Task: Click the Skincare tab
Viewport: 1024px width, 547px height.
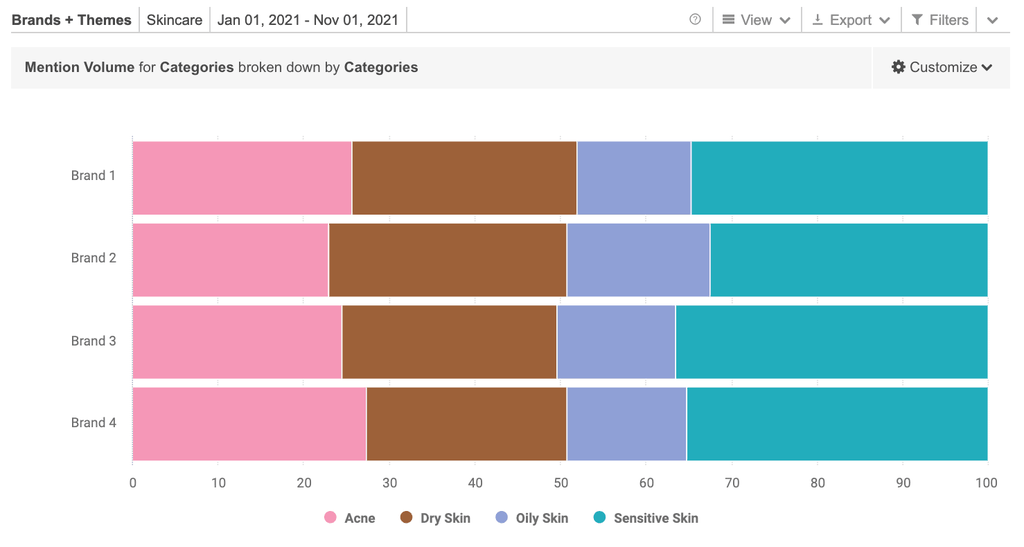Action: pos(174,20)
